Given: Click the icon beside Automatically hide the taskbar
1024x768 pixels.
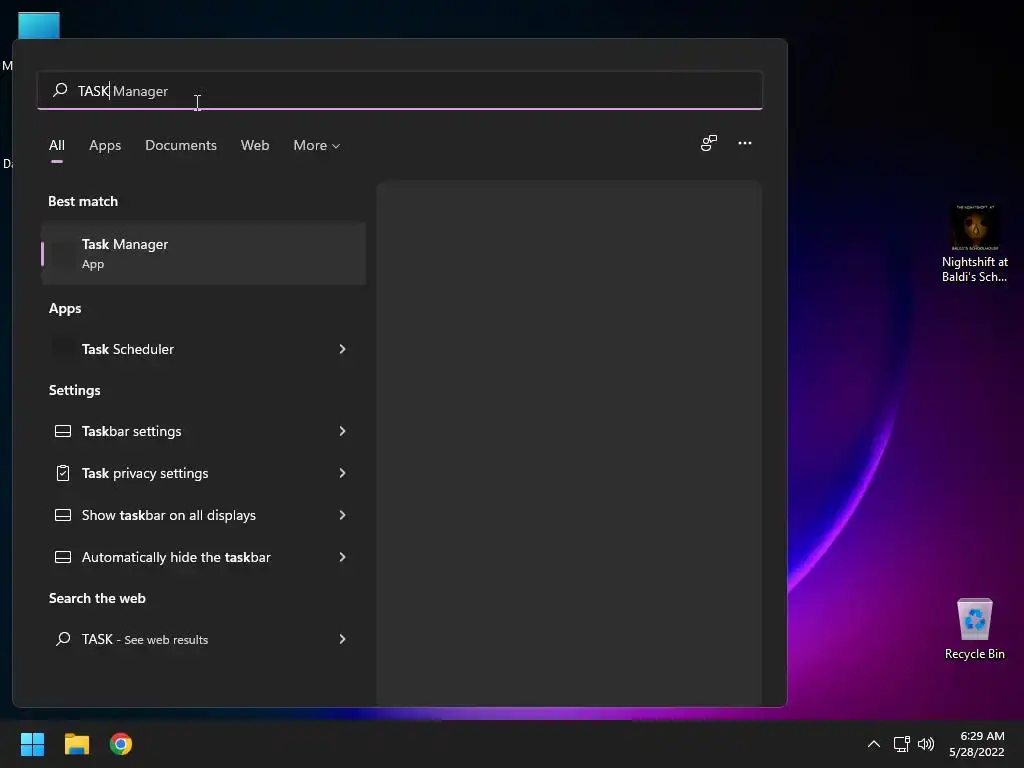Looking at the screenshot, I should tap(63, 557).
